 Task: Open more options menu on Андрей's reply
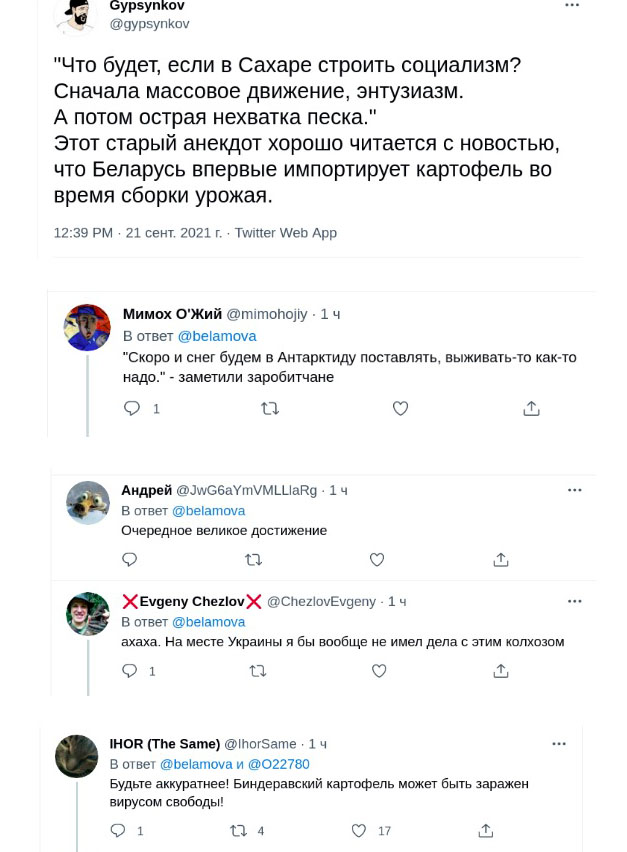575,490
